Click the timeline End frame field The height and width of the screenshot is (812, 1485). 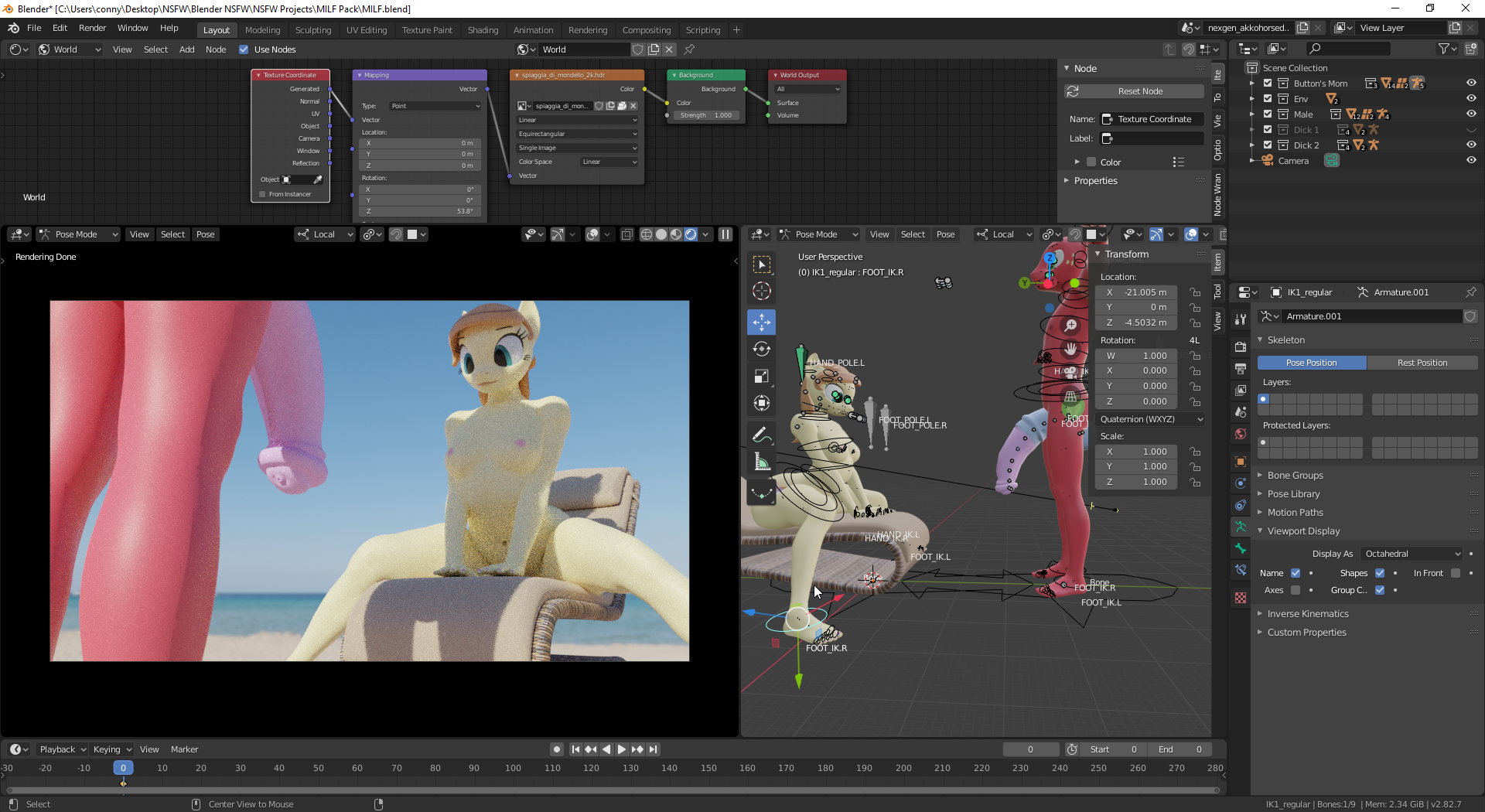1179,749
